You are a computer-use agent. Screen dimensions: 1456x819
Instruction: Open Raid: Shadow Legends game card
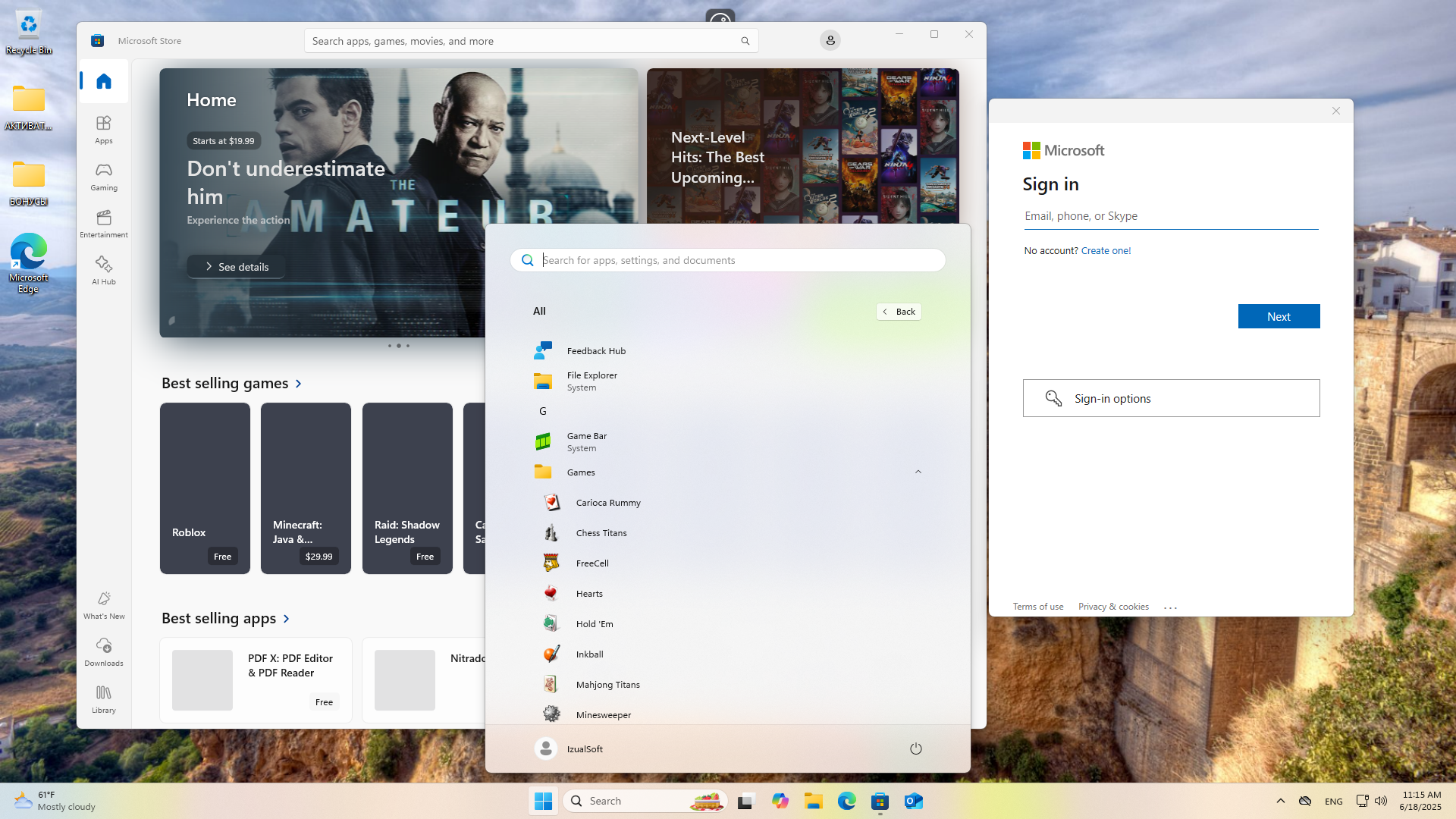point(407,488)
